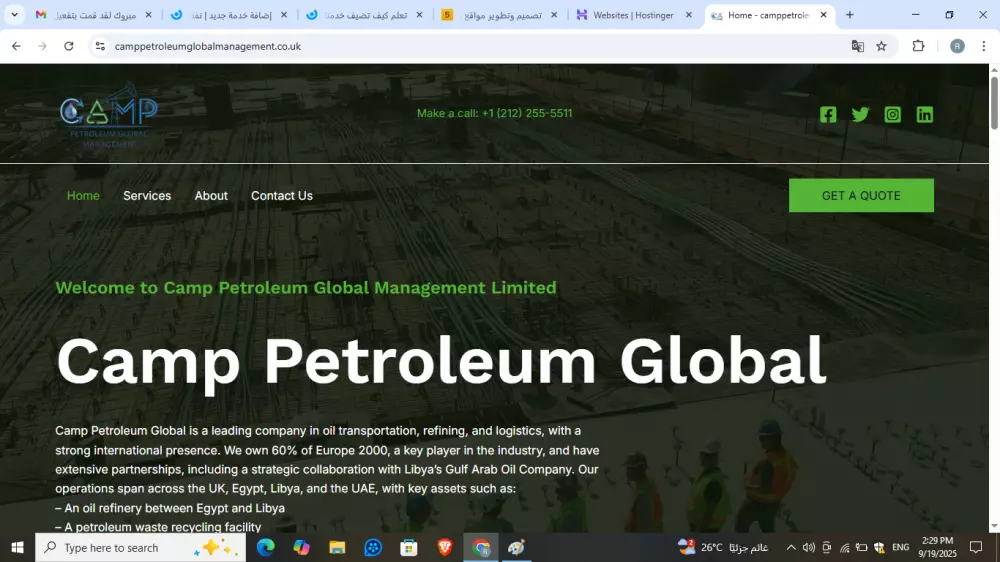Open Microsoft Edge from the taskbar
The image size is (1000, 562).
pos(265,547)
